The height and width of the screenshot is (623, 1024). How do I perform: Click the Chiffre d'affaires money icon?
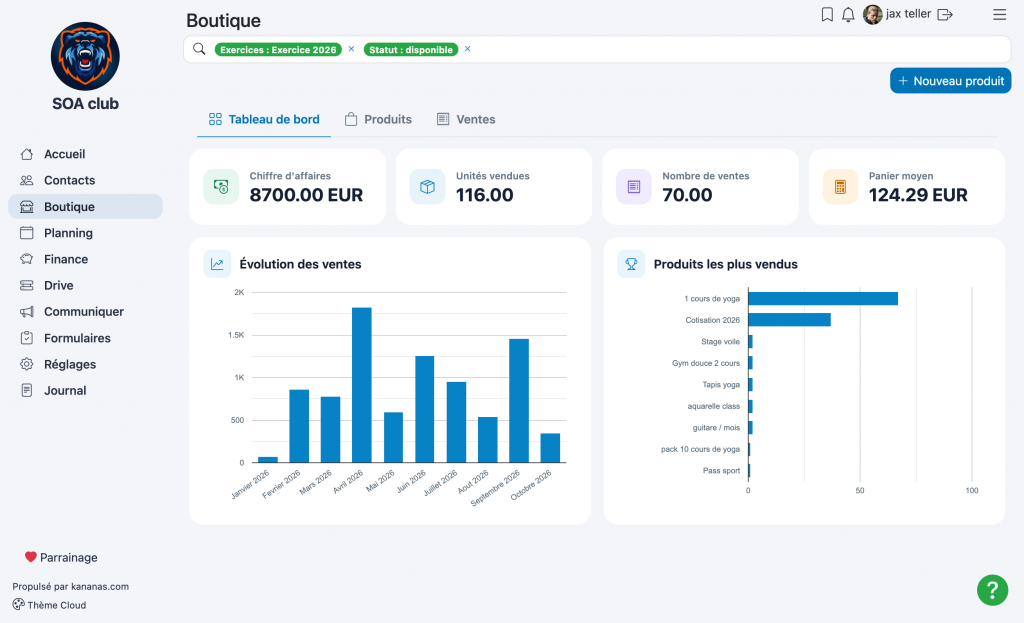(x=221, y=187)
